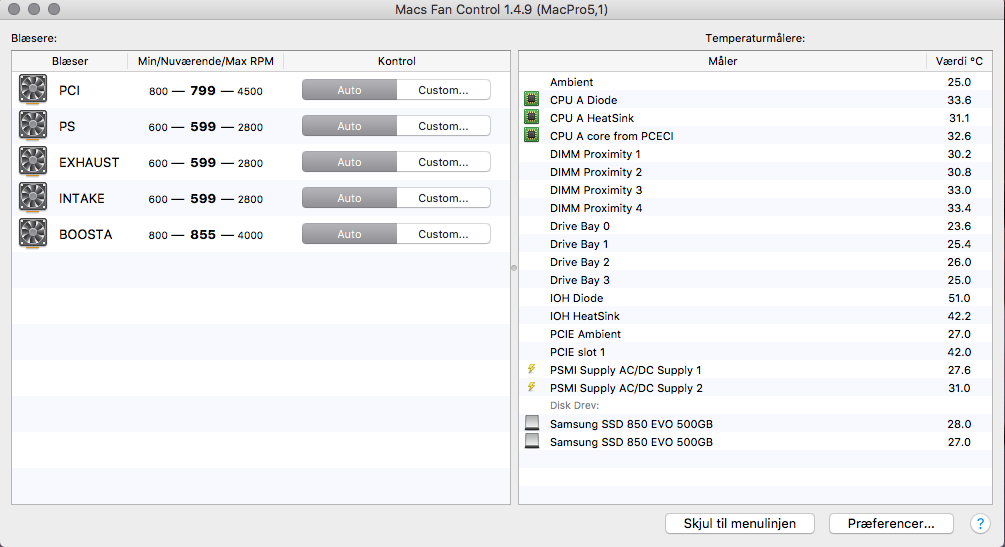This screenshot has width=1005, height=547.
Task: Click the PSMI Supply 1 lightning icon
Action: [531, 369]
